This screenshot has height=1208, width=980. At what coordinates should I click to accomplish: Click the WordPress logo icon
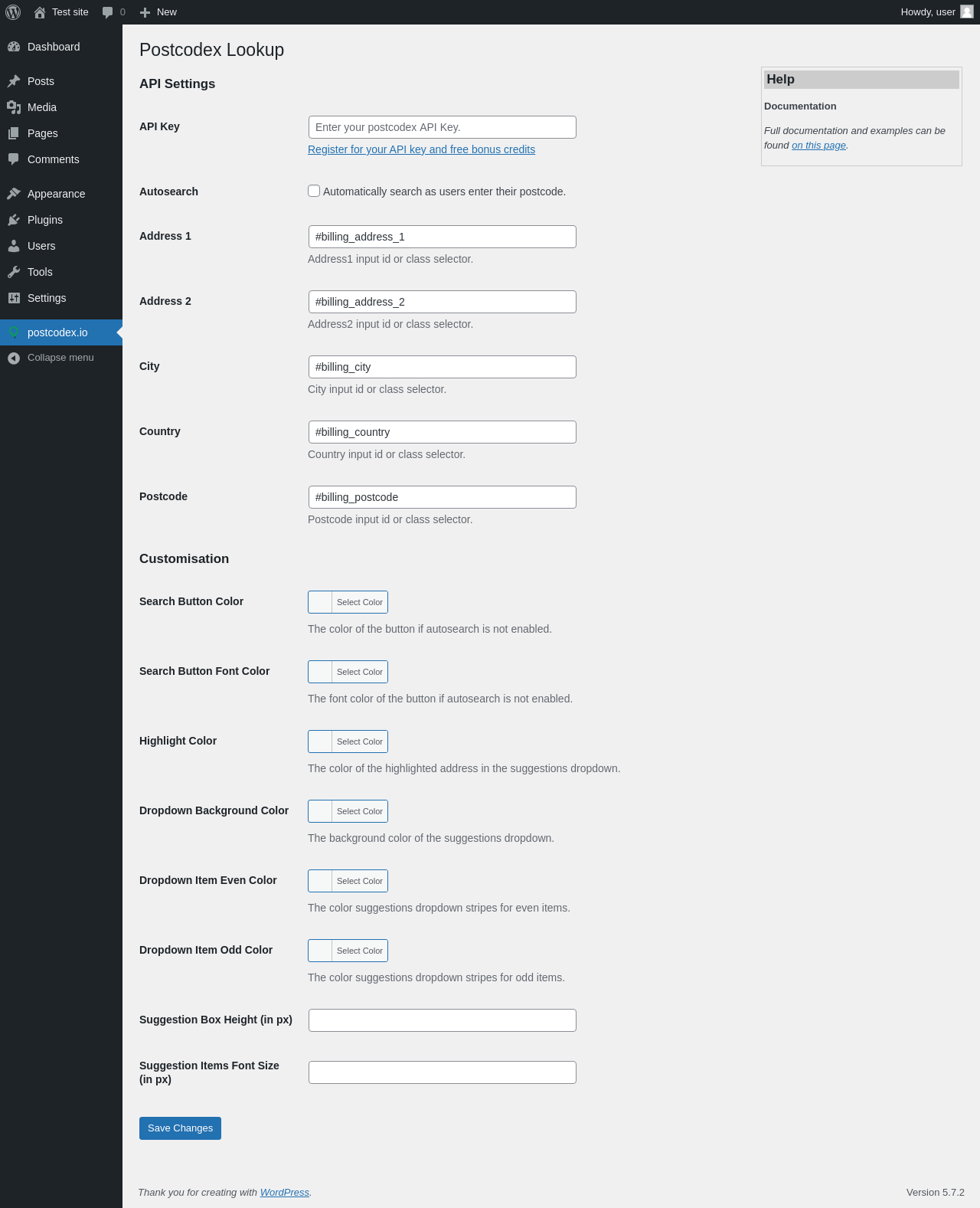coord(13,12)
